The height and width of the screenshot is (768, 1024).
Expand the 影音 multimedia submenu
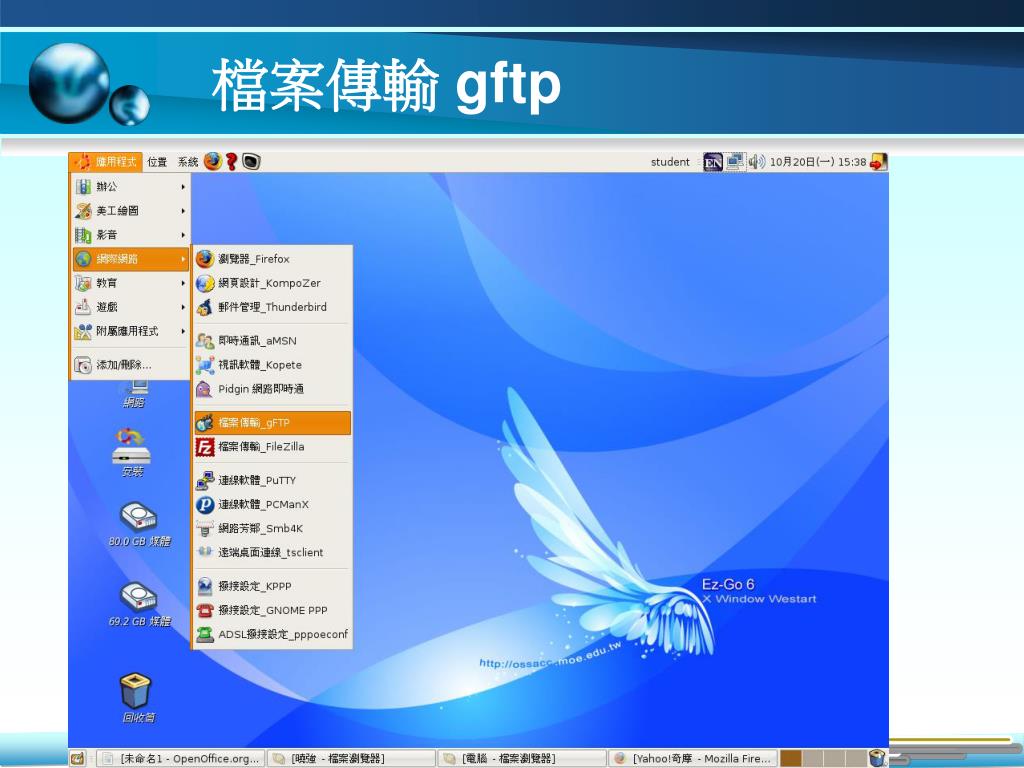(x=130, y=235)
